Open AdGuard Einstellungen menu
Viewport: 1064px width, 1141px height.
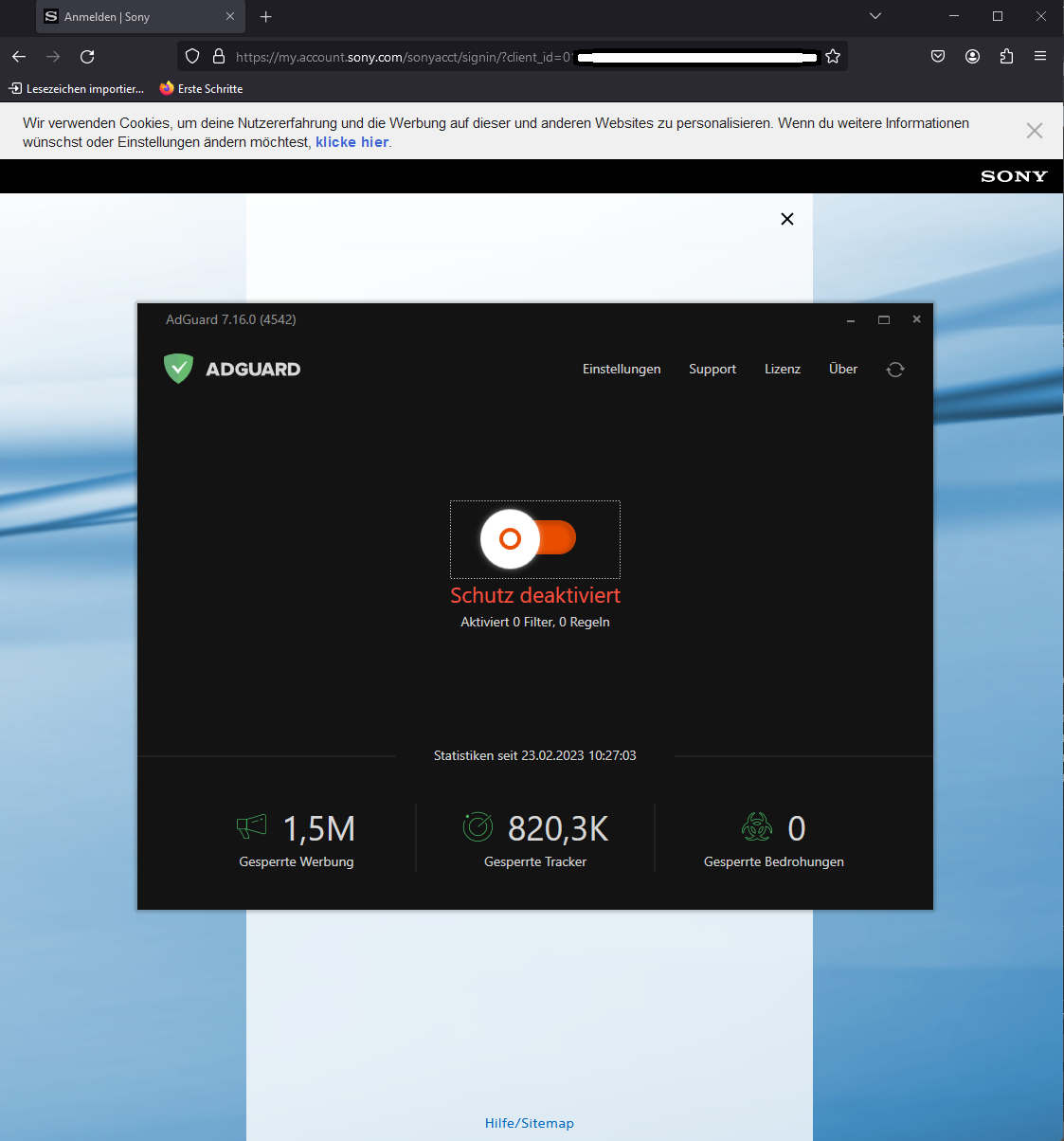622,369
